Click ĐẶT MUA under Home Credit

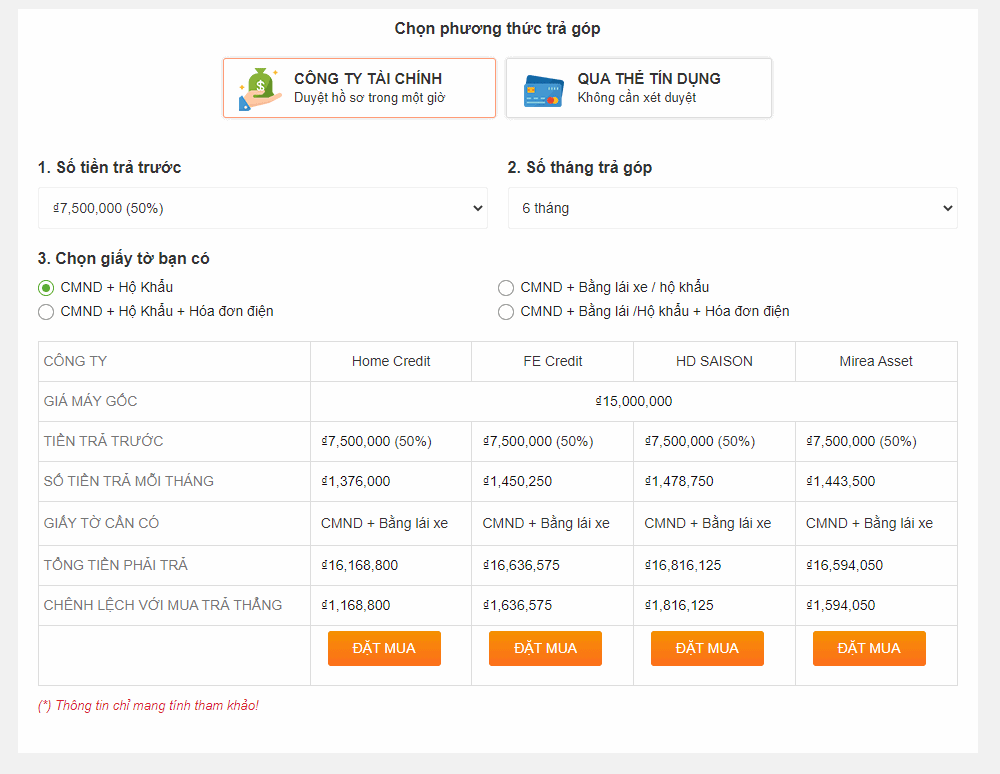point(384,648)
